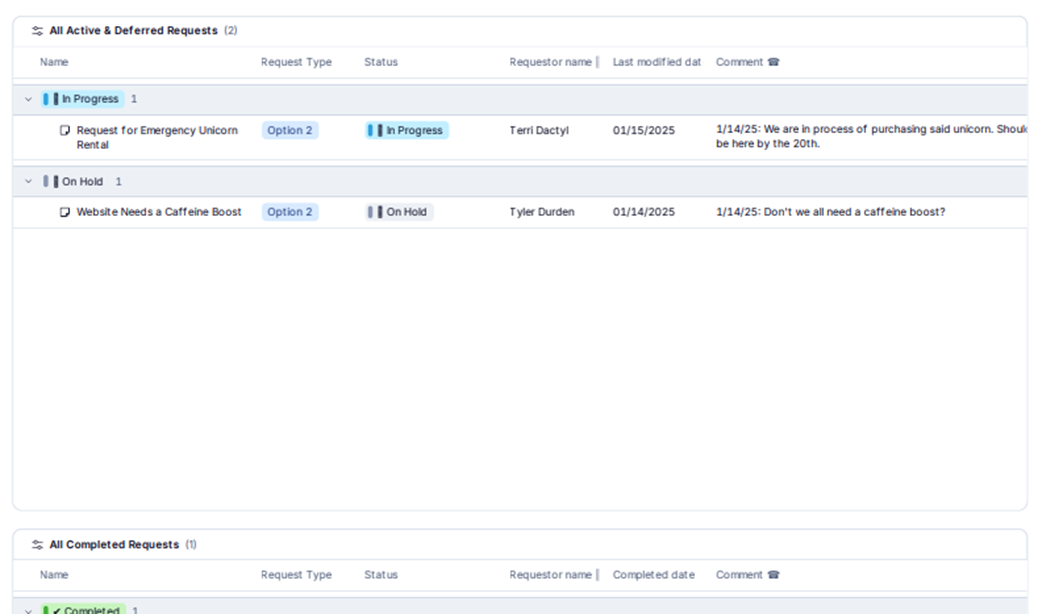Select the Terri Dactyl requestor cell
This screenshot has width=1038, height=614.
pos(539,130)
